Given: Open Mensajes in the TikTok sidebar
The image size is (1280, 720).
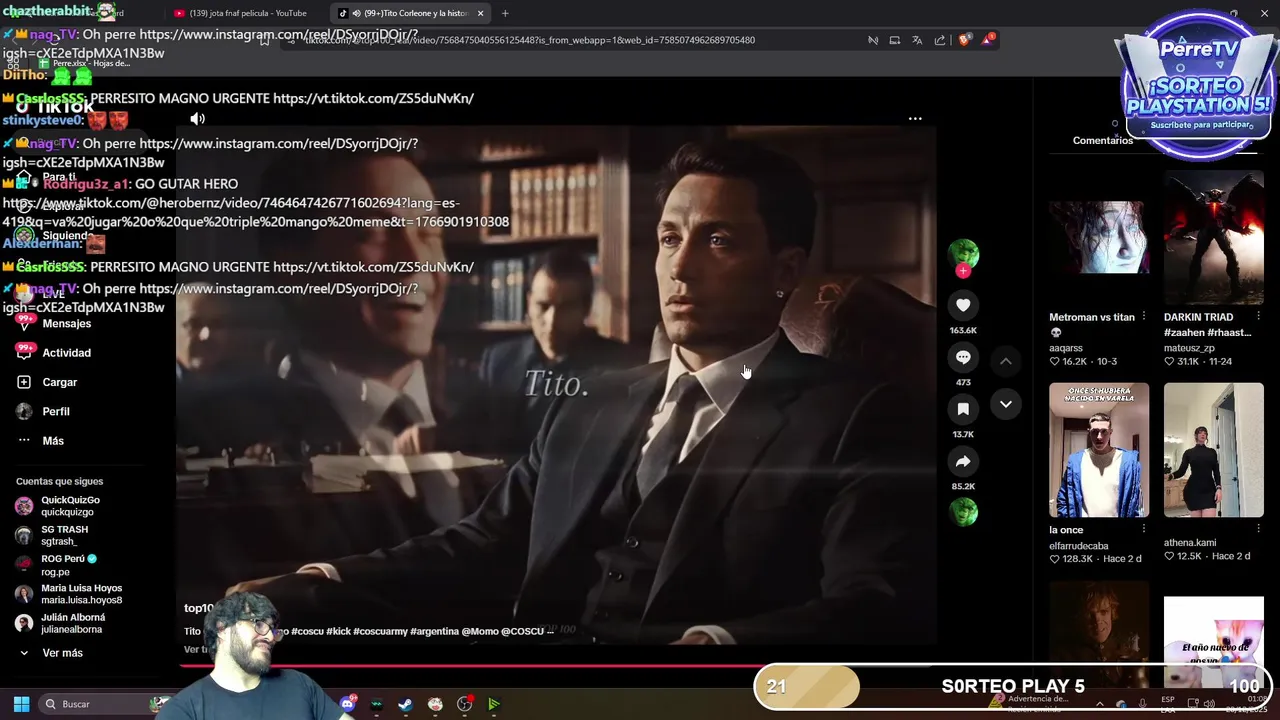Looking at the screenshot, I should coord(66,323).
